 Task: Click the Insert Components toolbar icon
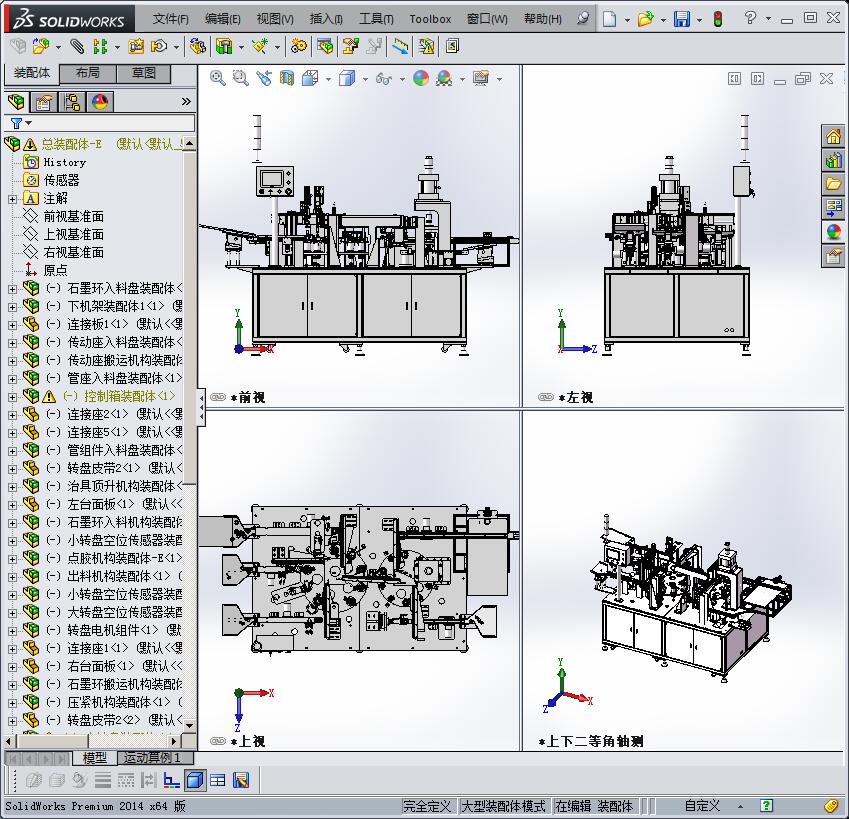click(41, 47)
